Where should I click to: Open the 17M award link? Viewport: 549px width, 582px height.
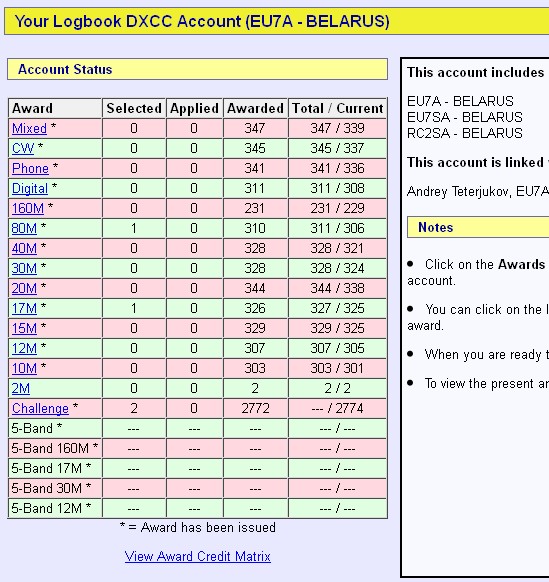pos(24,308)
